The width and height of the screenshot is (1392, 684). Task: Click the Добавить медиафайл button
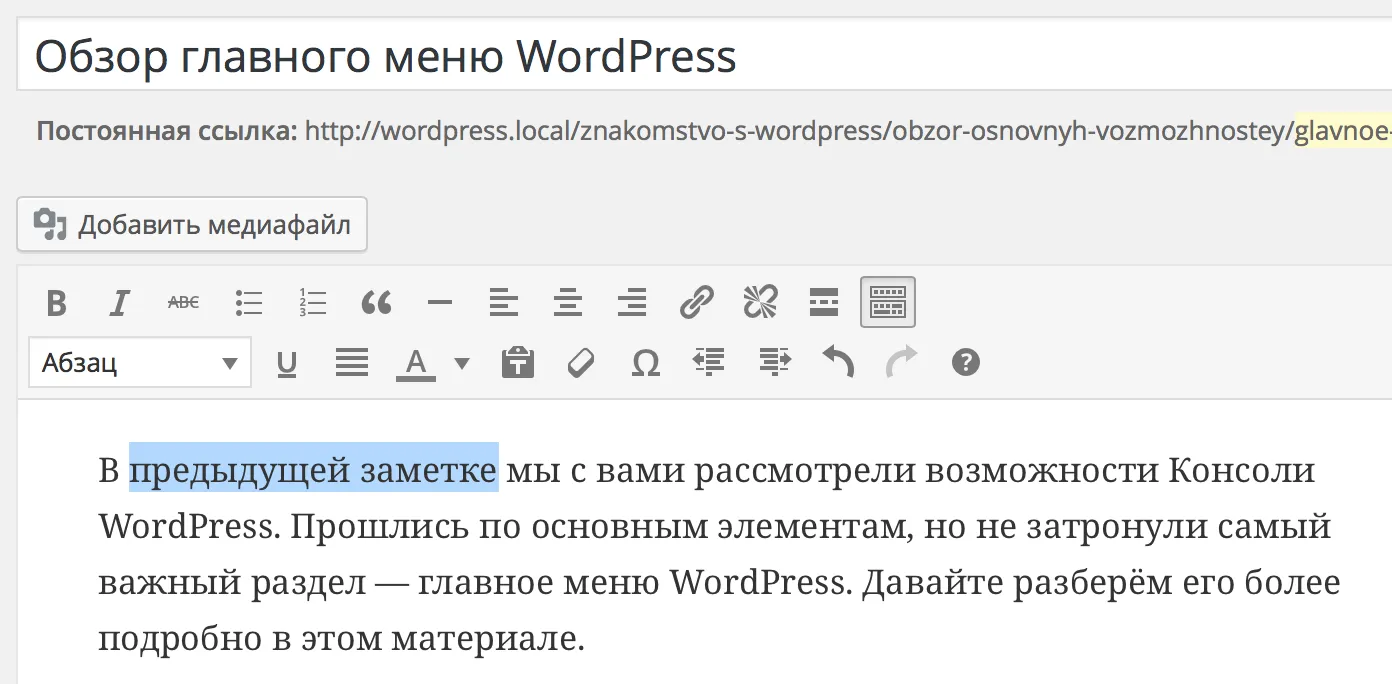192,225
